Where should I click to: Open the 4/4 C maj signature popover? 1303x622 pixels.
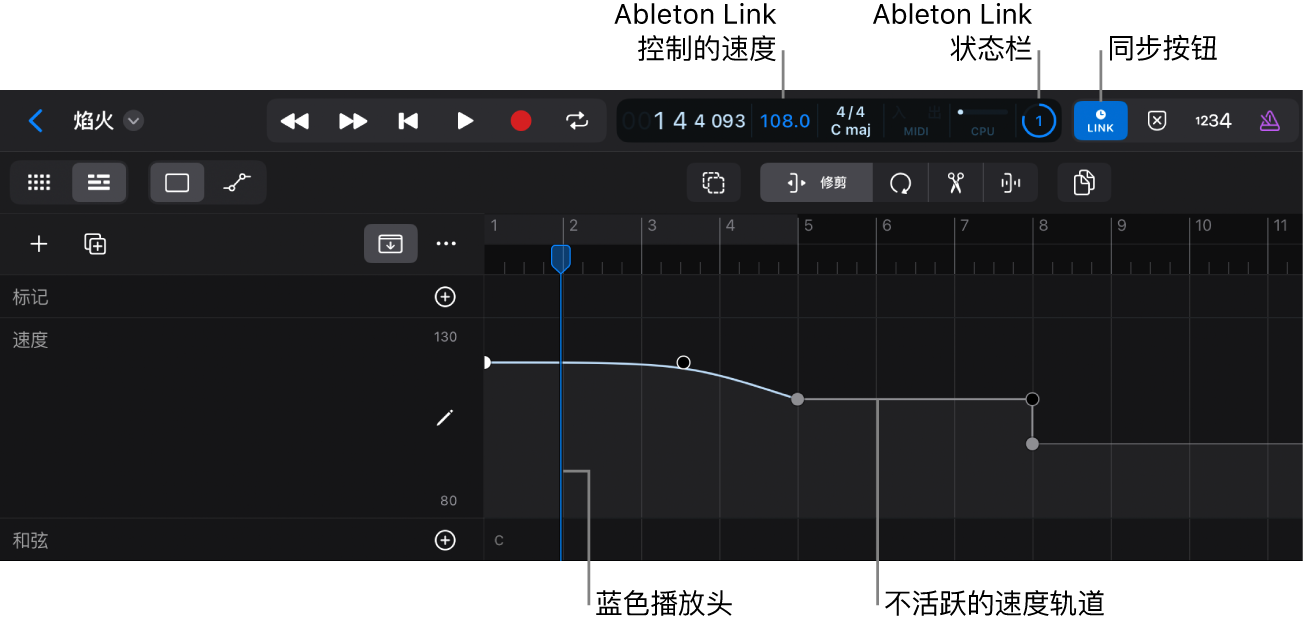point(851,120)
